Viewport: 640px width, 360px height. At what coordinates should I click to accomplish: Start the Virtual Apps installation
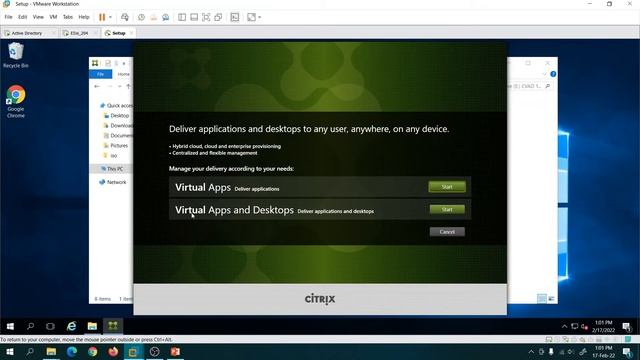tap(447, 187)
